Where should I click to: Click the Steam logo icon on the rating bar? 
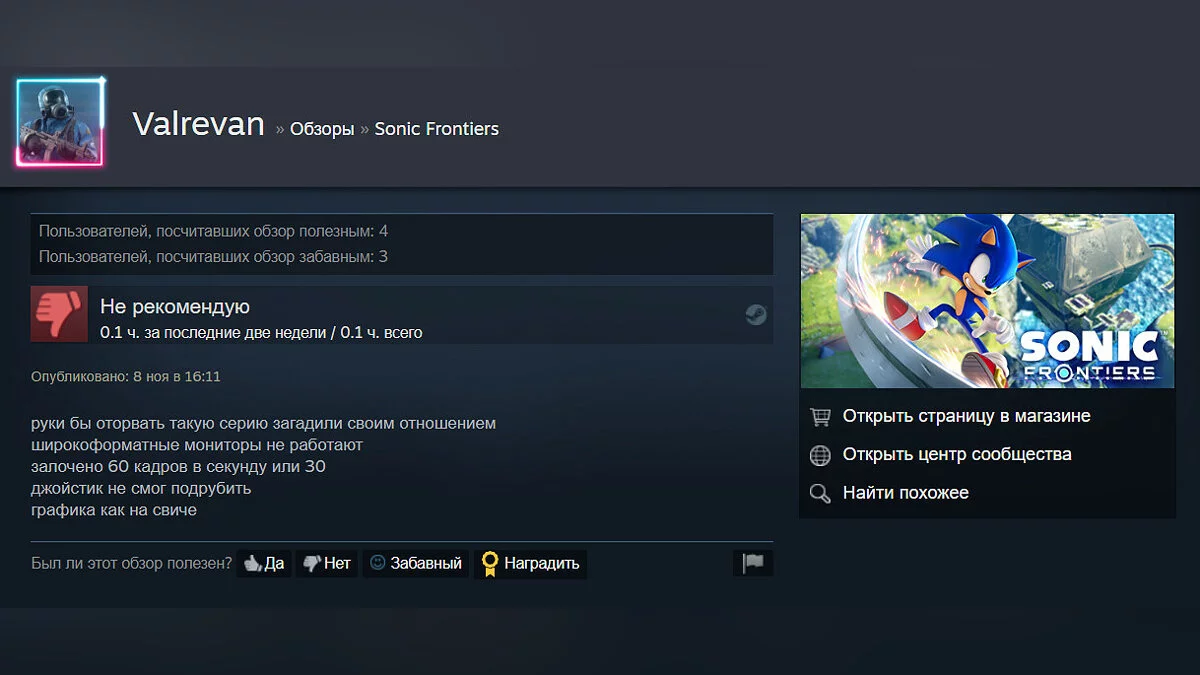pos(756,315)
